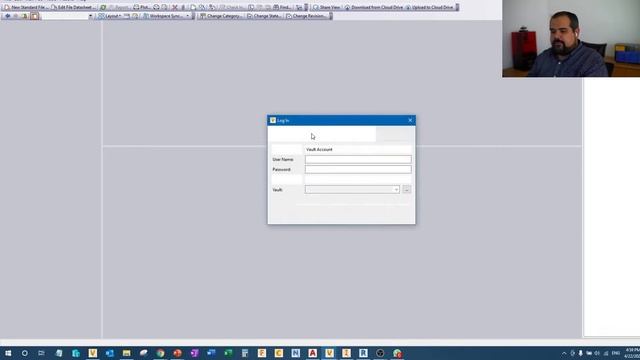Click Edit File Datasheet toolbar button
The width and height of the screenshot is (640, 360).
[73, 7]
